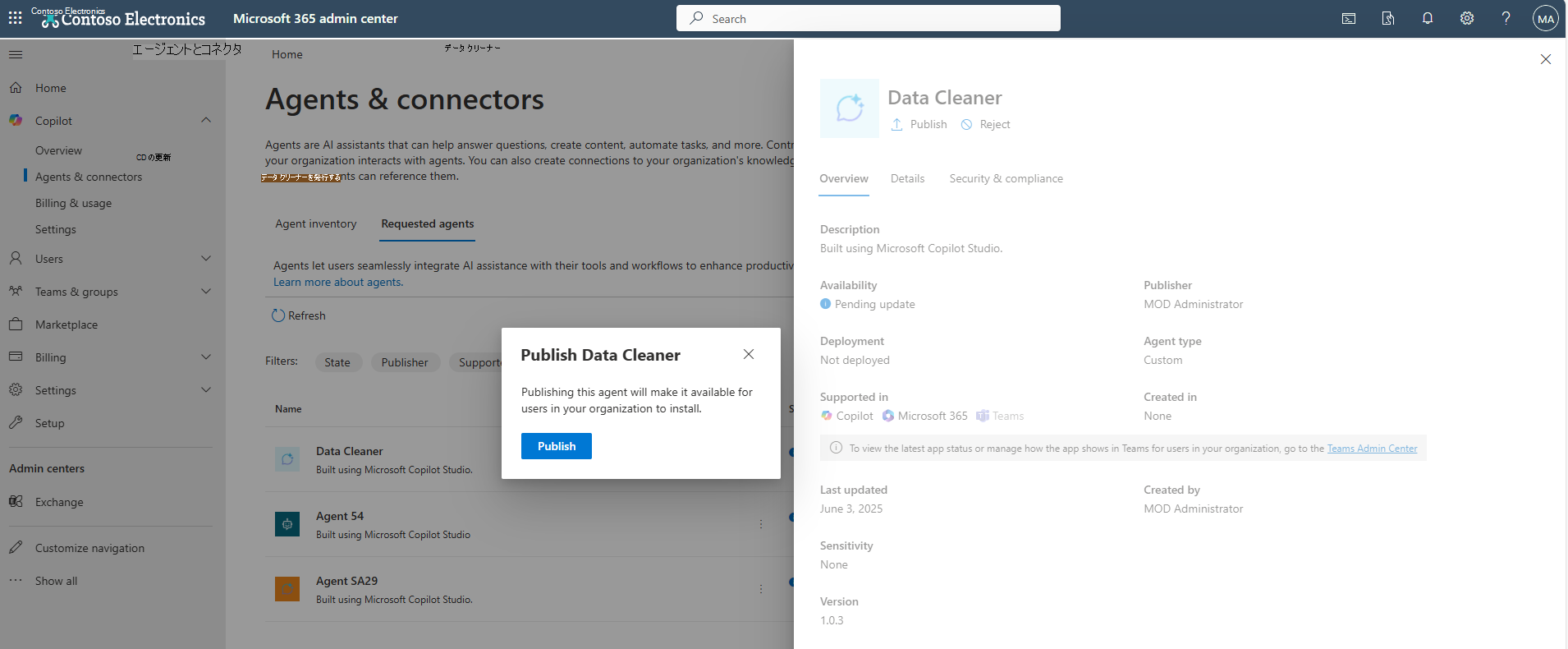Close the Publish Data Cleaner dialog
Image resolution: width=1568 pixels, height=649 pixels.
(749, 354)
